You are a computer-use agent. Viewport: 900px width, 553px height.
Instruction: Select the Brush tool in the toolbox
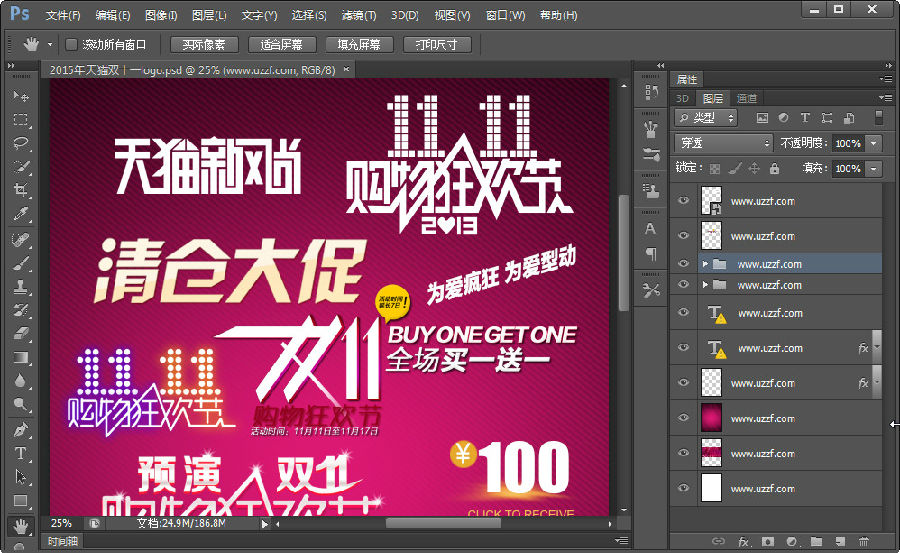coord(21,263)
